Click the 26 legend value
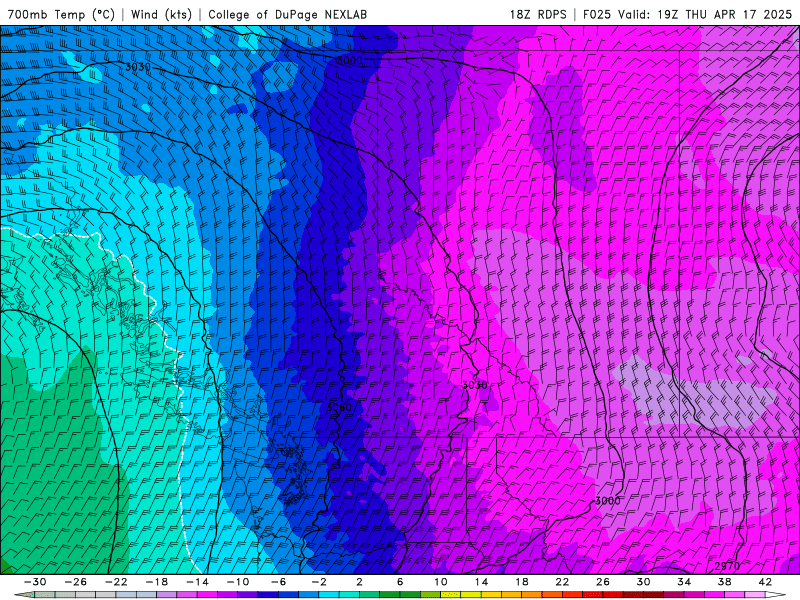 click(603, 582)
